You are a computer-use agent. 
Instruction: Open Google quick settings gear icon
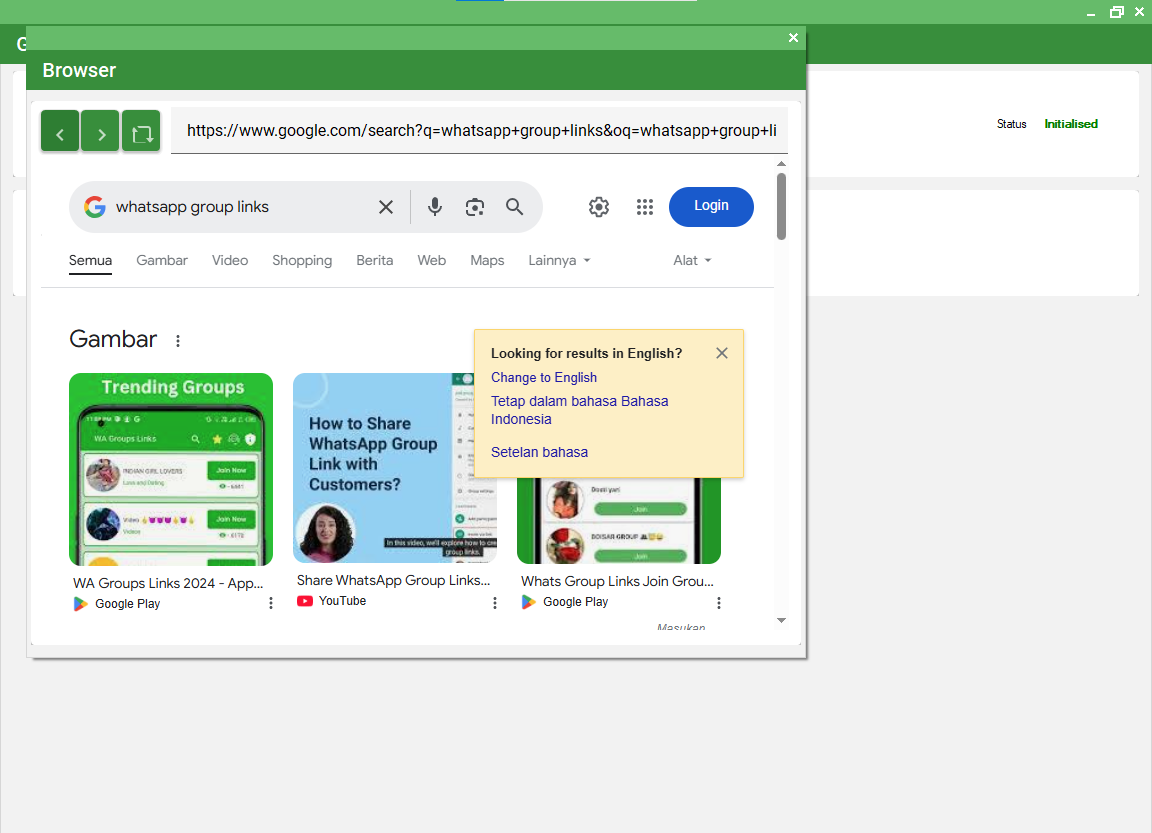click(x=599, y=207)
